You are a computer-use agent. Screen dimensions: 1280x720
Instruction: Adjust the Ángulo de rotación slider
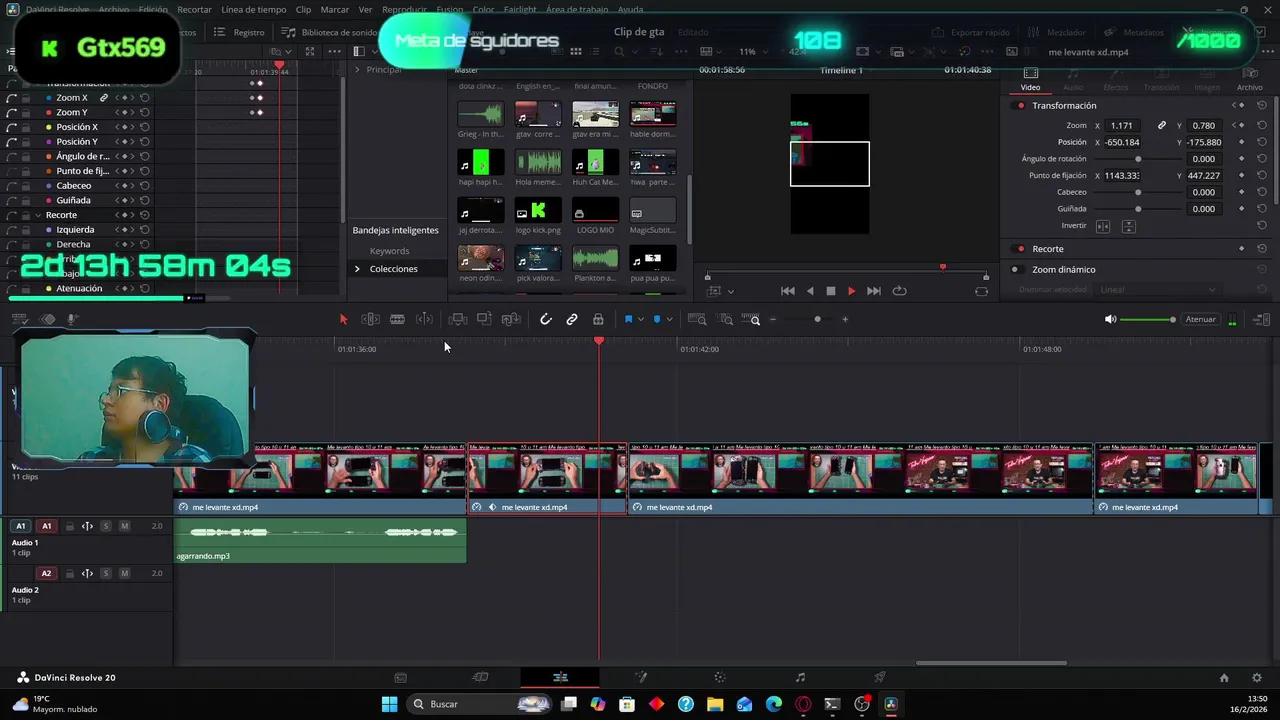[1138, 159]
